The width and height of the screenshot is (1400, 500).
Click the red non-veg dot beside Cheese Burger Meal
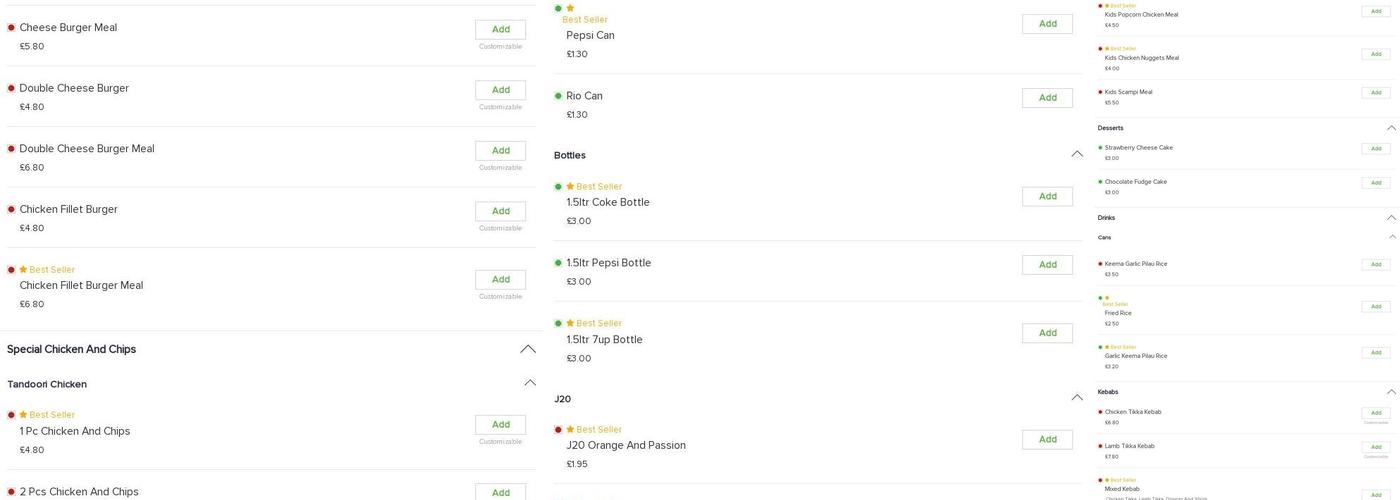pos(11,28)
